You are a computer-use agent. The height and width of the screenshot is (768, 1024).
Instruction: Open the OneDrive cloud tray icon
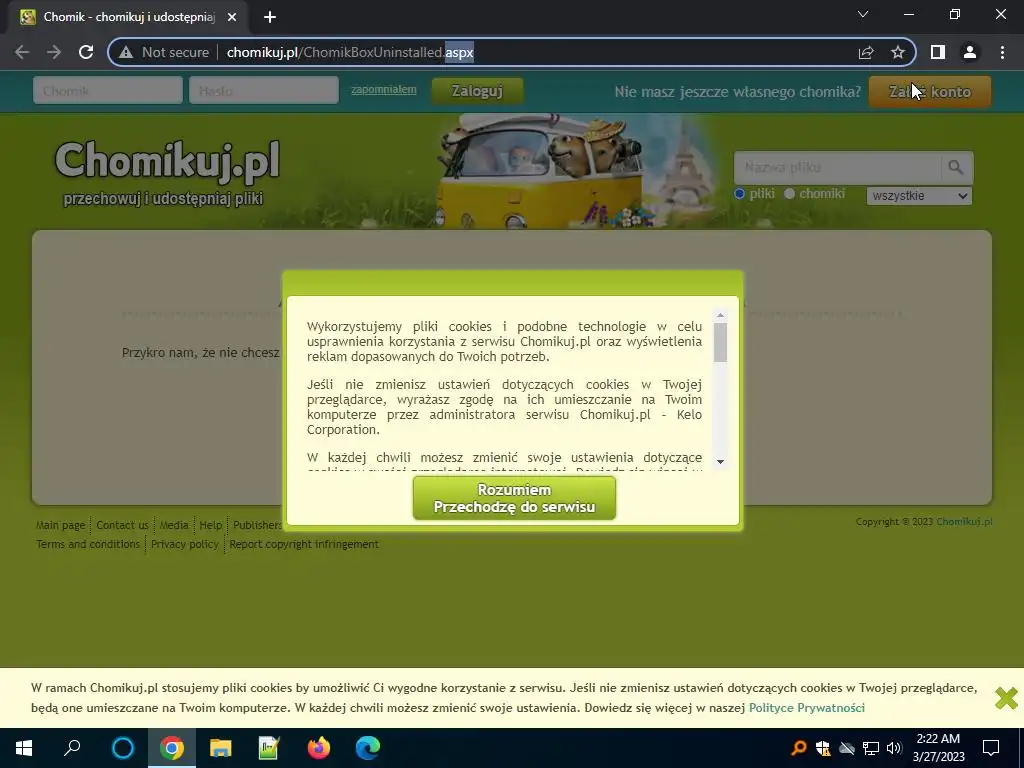(846, 748)
